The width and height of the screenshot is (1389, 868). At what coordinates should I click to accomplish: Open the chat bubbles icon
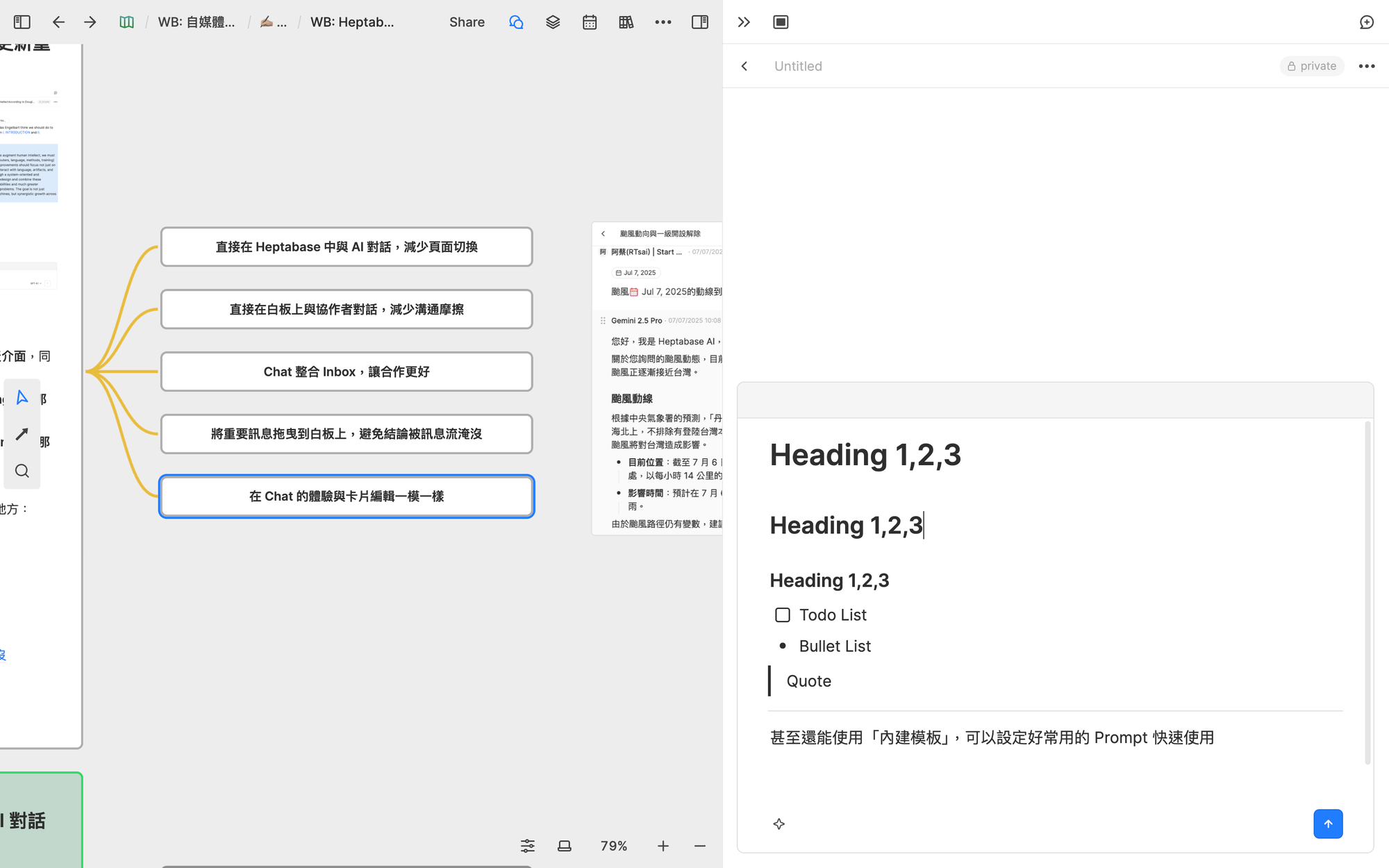tap(516, 22)
